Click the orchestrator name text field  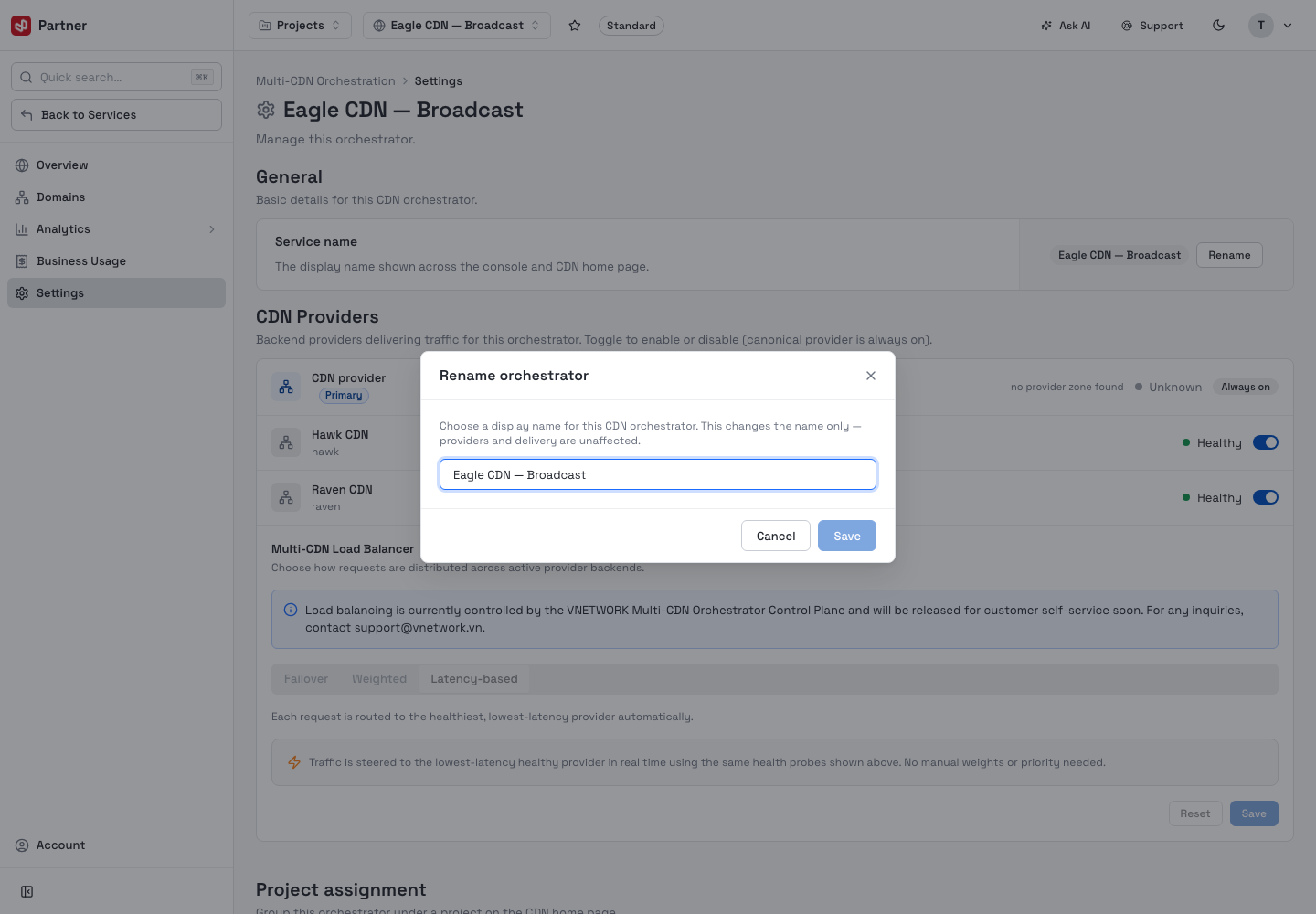[658, 474]
